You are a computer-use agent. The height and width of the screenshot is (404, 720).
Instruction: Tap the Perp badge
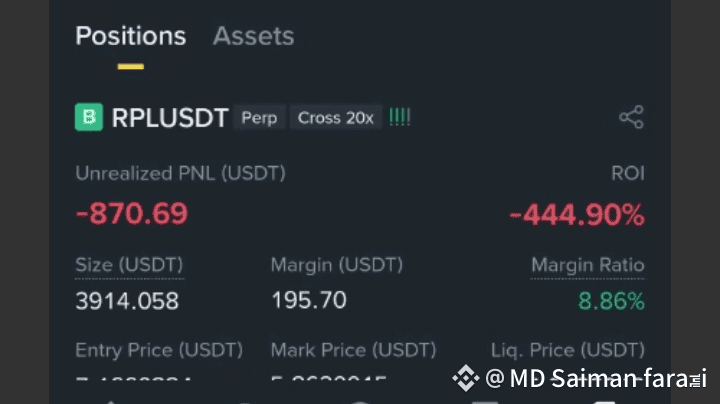259,118
